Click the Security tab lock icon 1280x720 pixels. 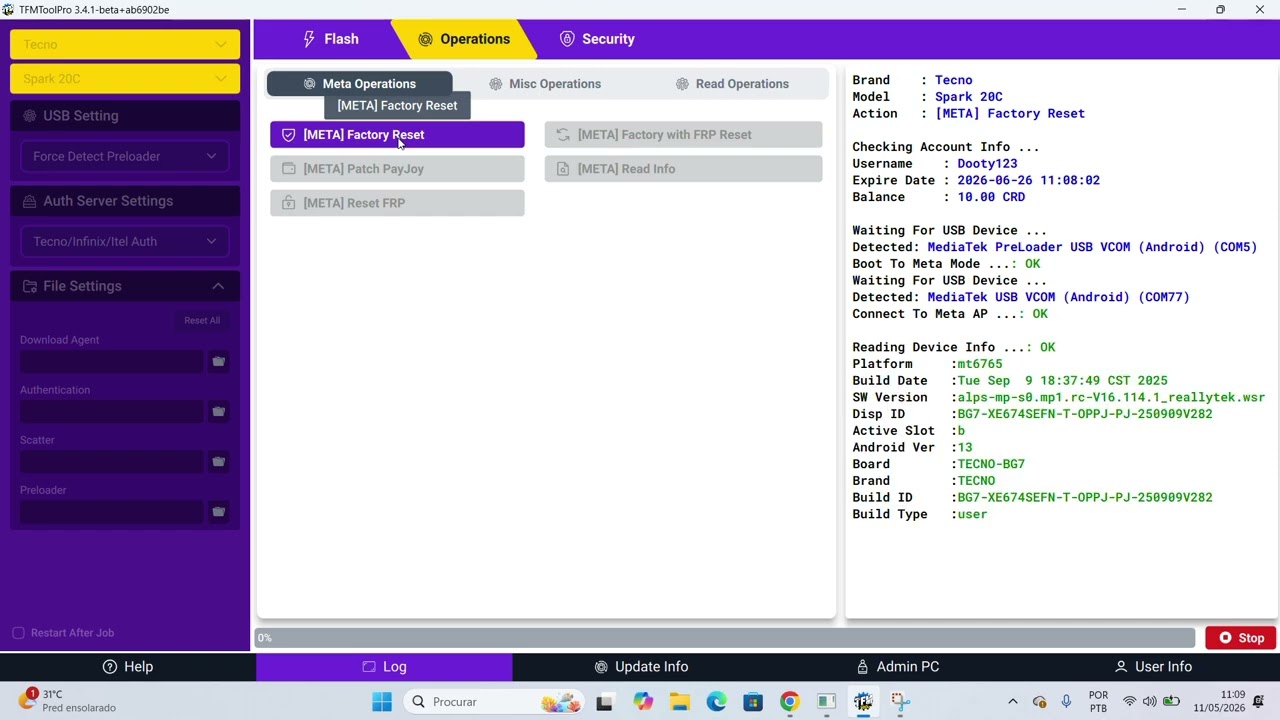567,39
